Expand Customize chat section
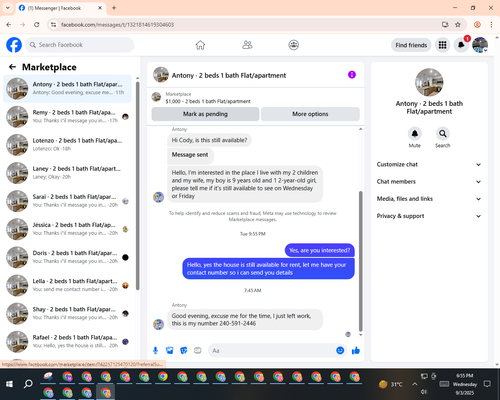The image size is (500, 400). [x=429, y=164]
